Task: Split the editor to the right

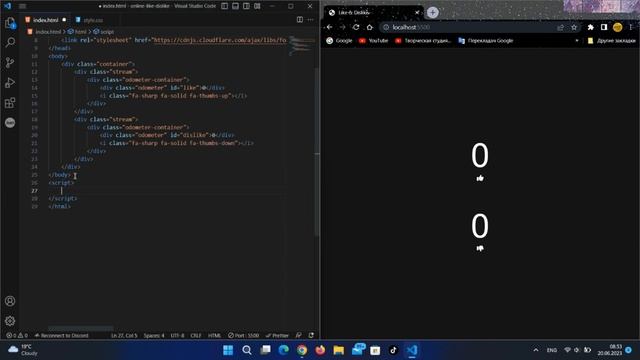Action: click(x=300, y=20)
